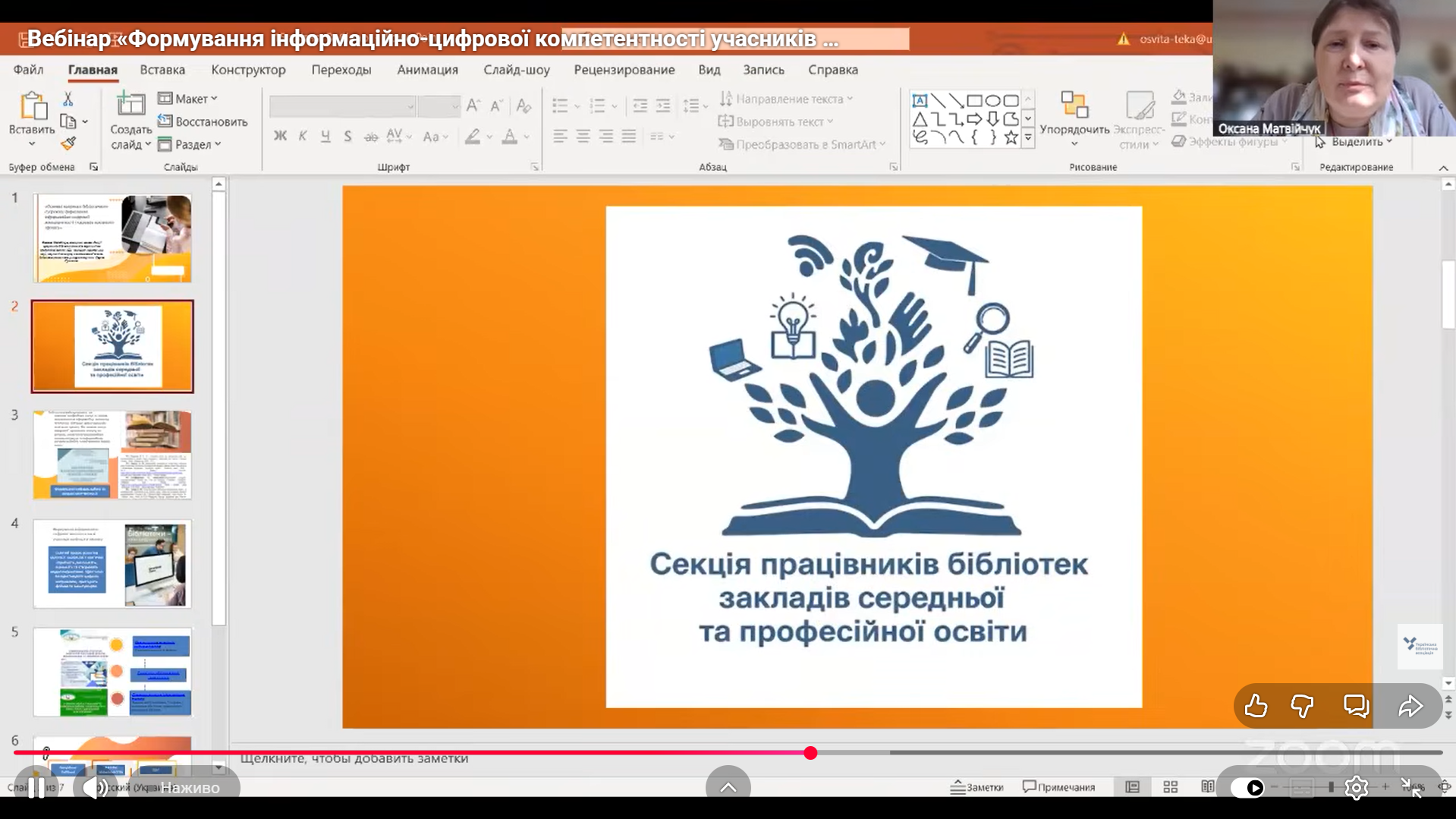Click the Cut scissors icon
The width and height of the screenshot is (1456, 819).
coord(68,99)
